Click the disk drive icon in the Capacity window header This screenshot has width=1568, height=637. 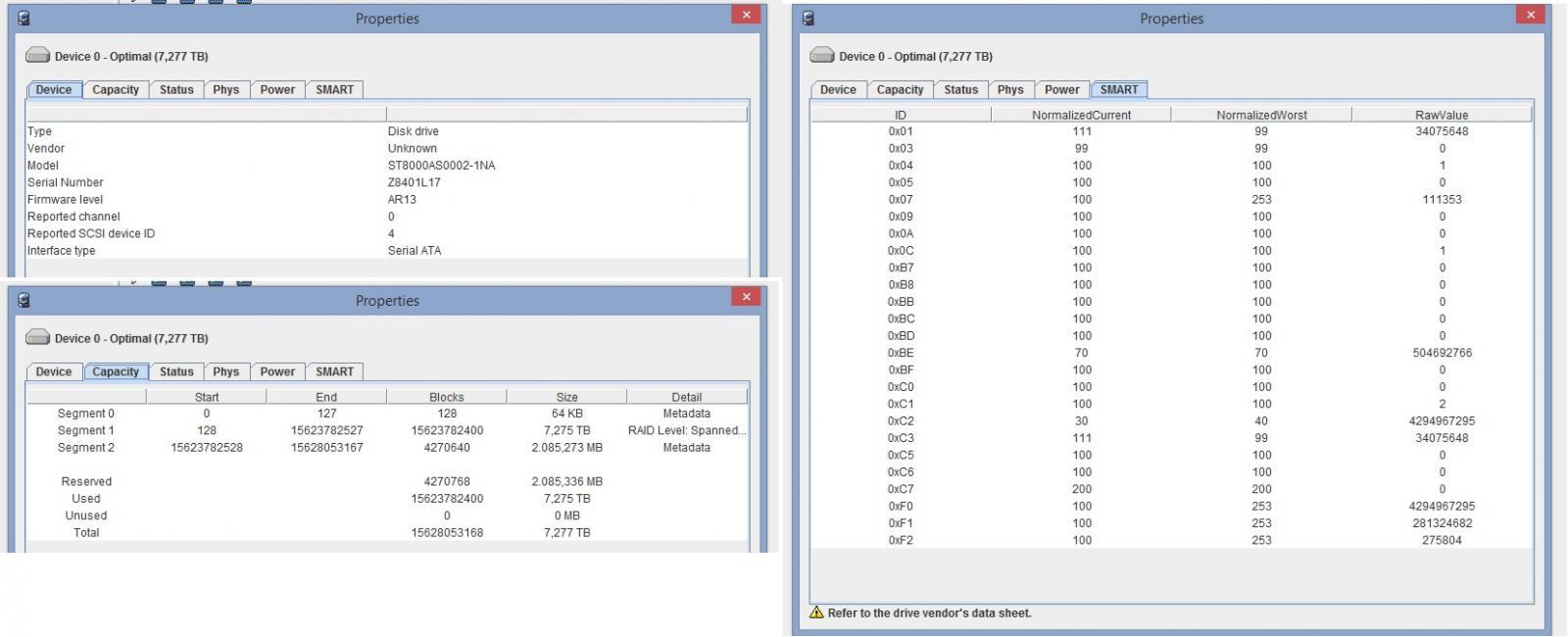(38, 338)
